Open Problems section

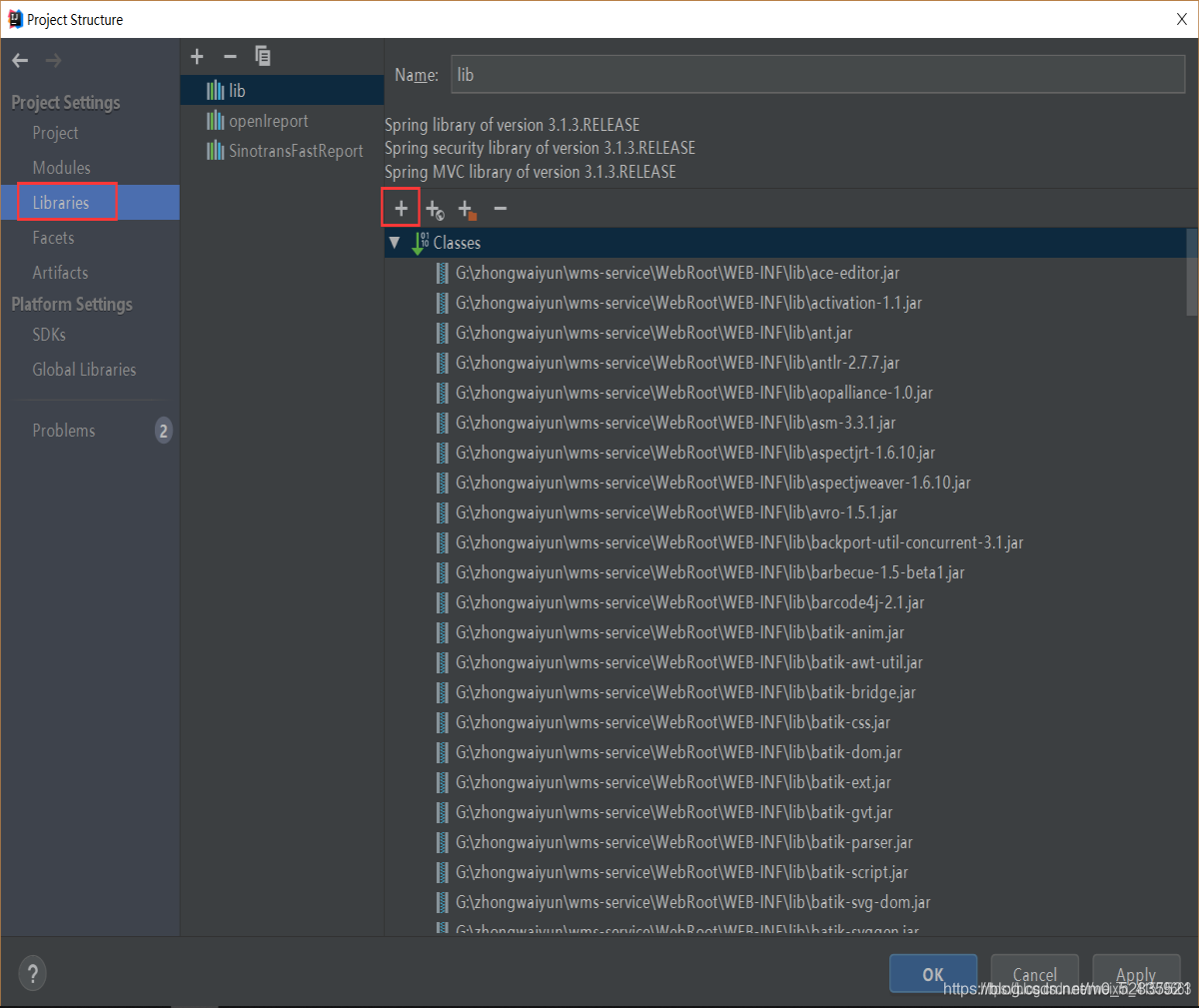(x=64, y=431)
